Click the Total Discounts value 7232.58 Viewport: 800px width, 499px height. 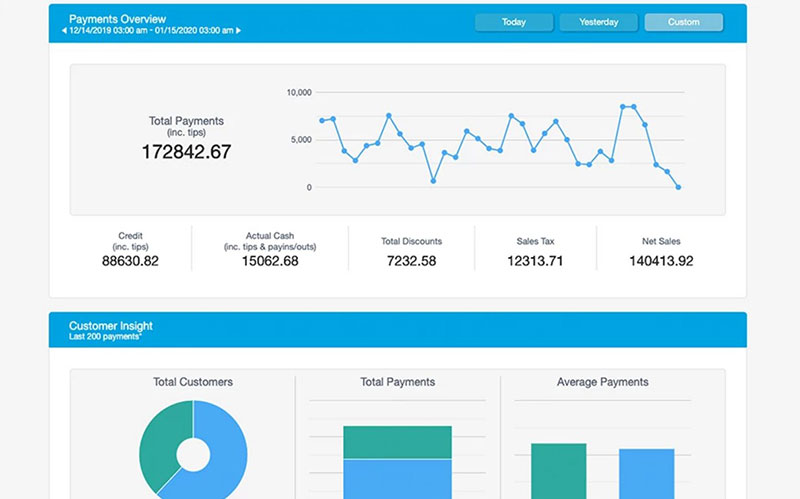tap(411, 261)
